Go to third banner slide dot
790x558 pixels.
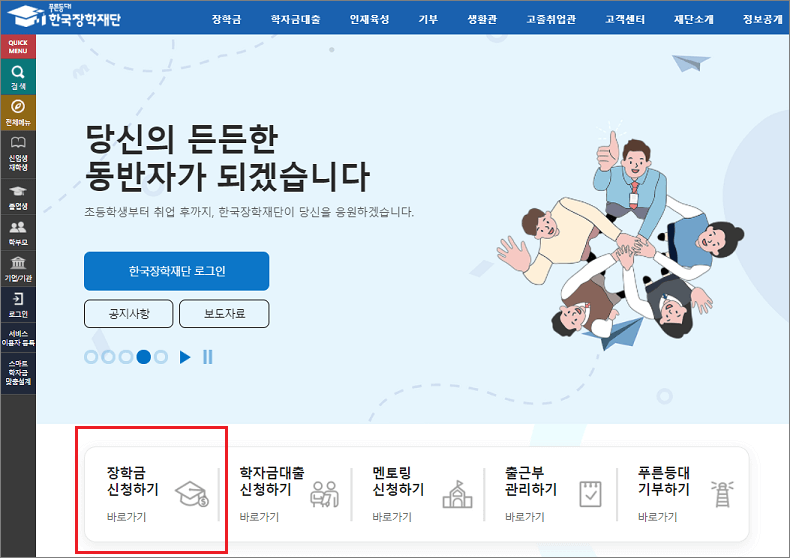pyautogui.click(x=126, y=357)
